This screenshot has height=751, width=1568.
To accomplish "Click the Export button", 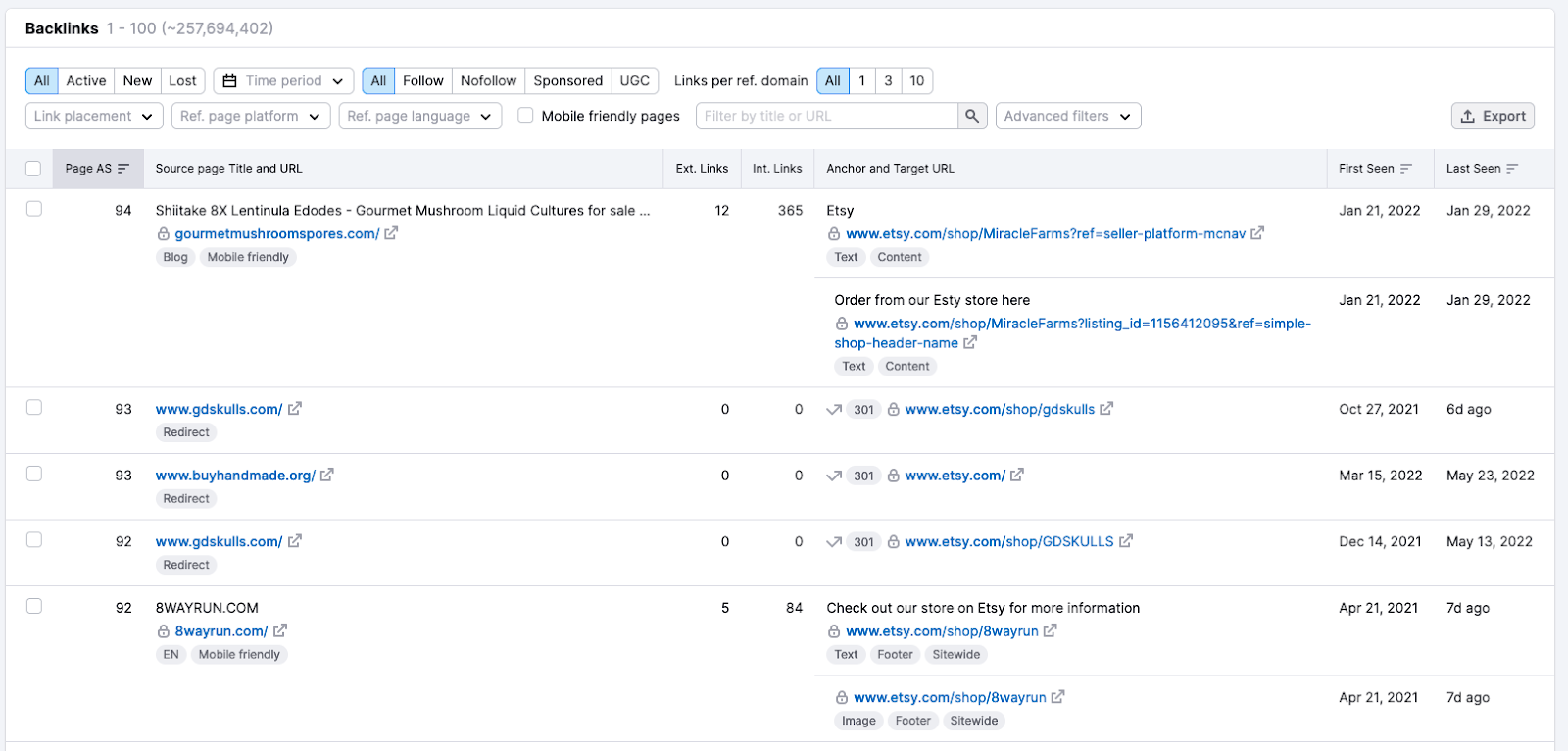I will point(1493,116).
